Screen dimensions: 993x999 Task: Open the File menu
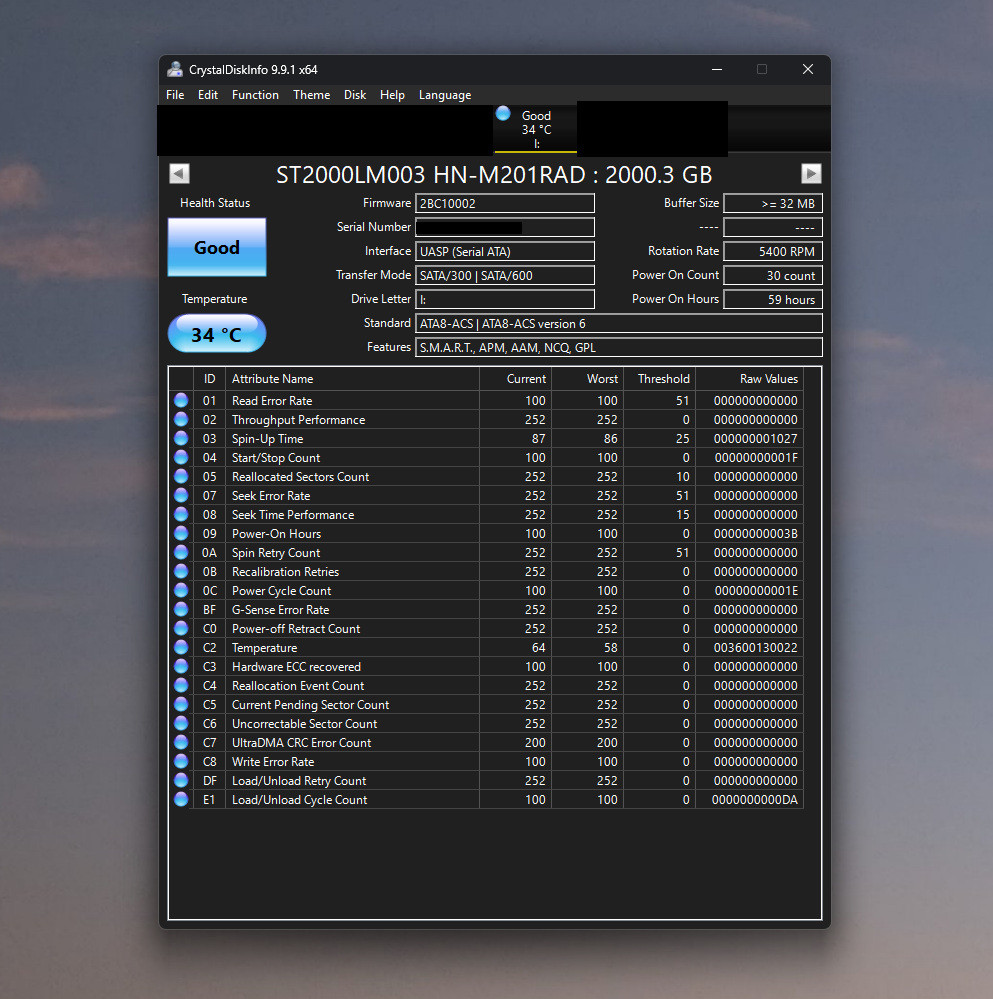tap(175, 95)
